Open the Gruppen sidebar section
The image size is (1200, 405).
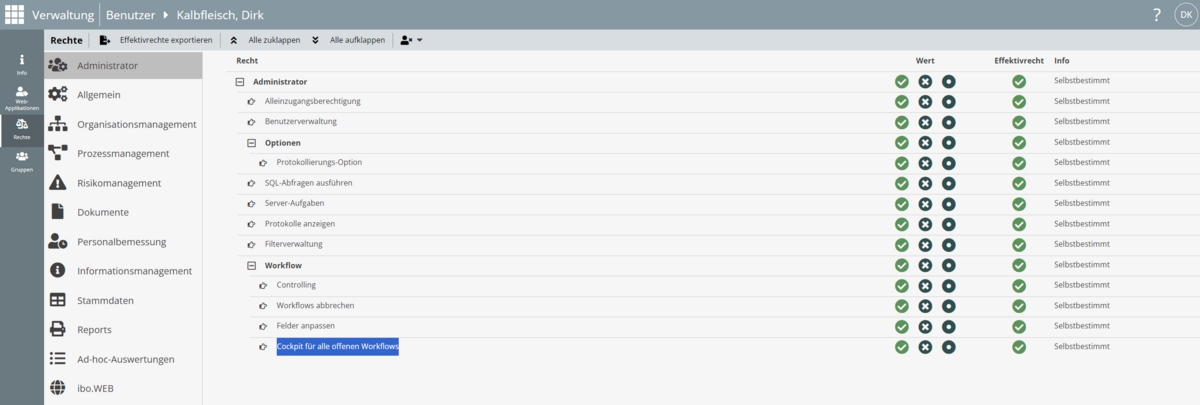22,161
